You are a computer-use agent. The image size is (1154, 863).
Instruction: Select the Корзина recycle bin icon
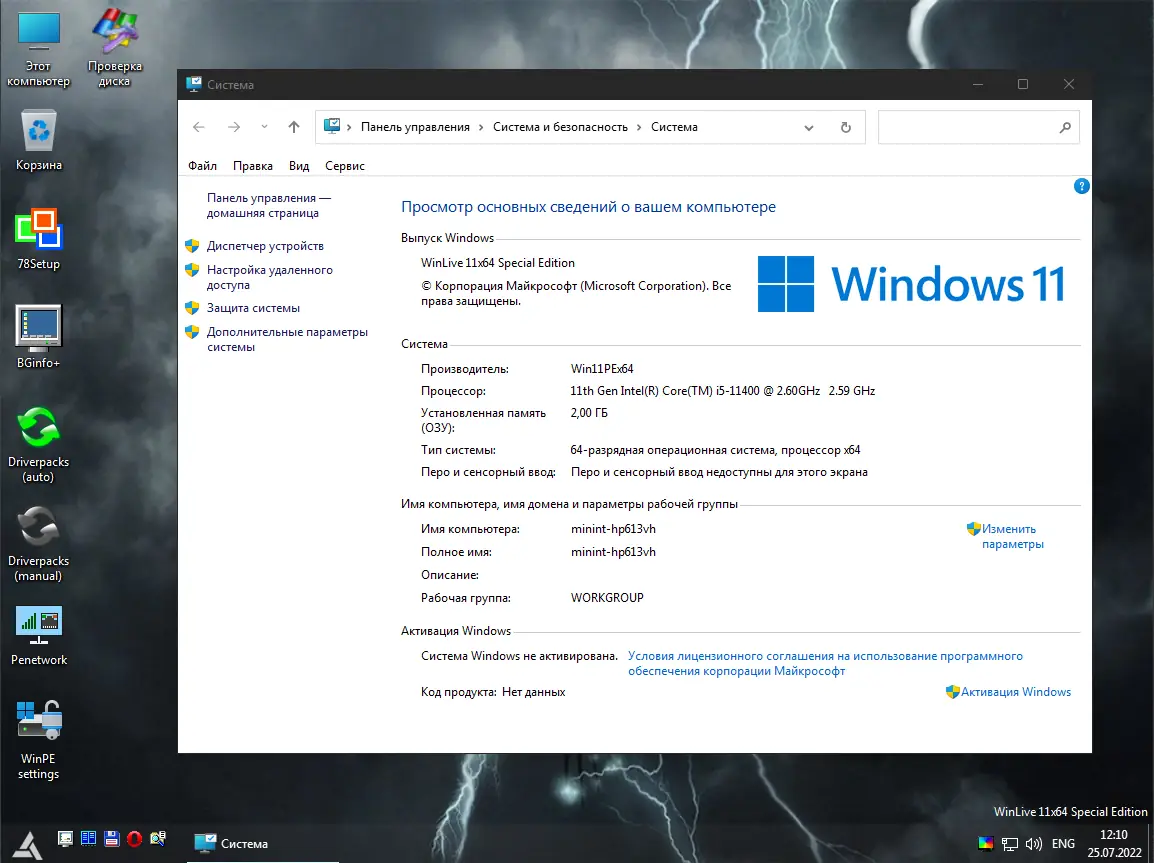click(x=38, y=140)
